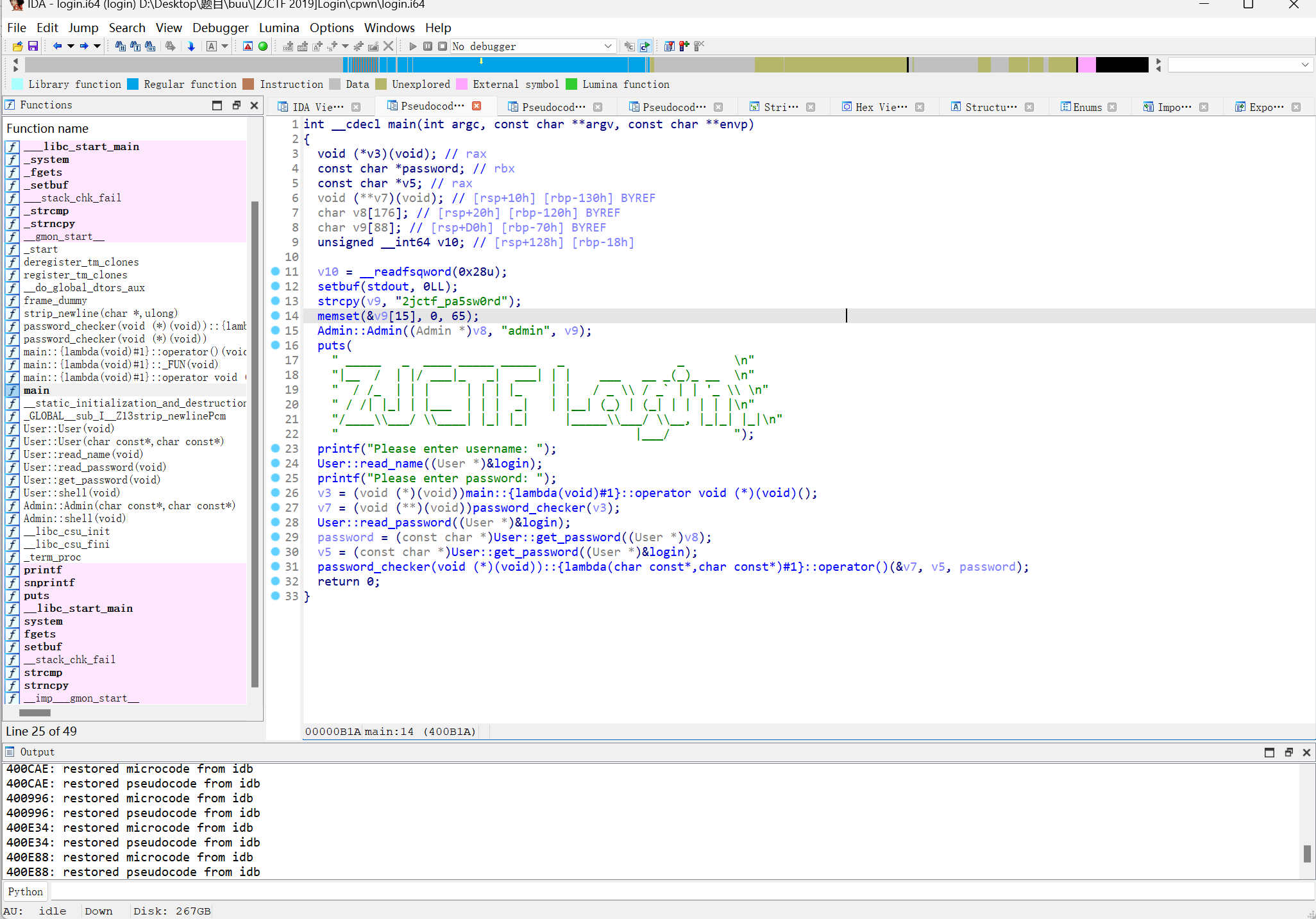This screenshot has height=919, width=1316.
Task: Click the Regular function color swatch
Action: point(133,84)
